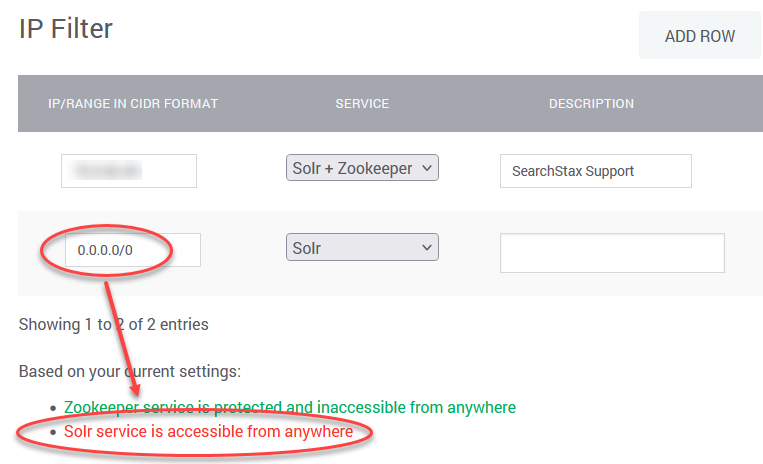Click the ADD ROW button
Screen dimensions: 763x464
tap(700, 36)
